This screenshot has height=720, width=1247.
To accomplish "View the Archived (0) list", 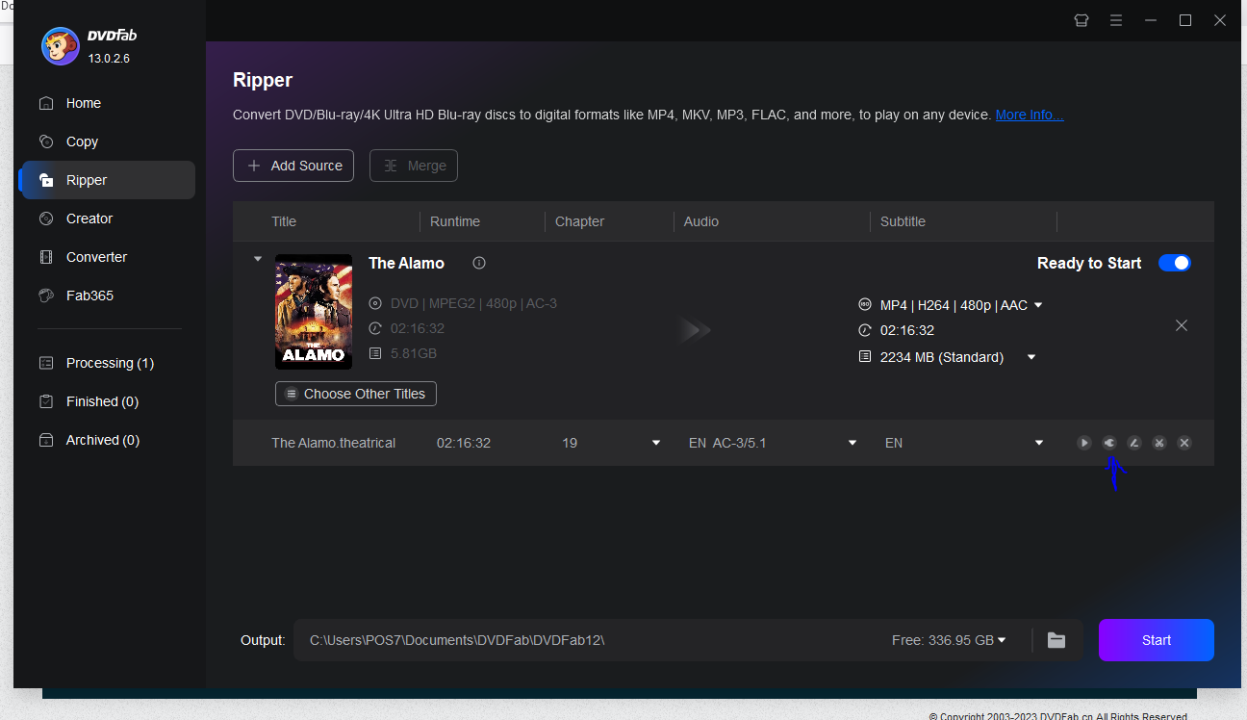I will coord(107,440).
